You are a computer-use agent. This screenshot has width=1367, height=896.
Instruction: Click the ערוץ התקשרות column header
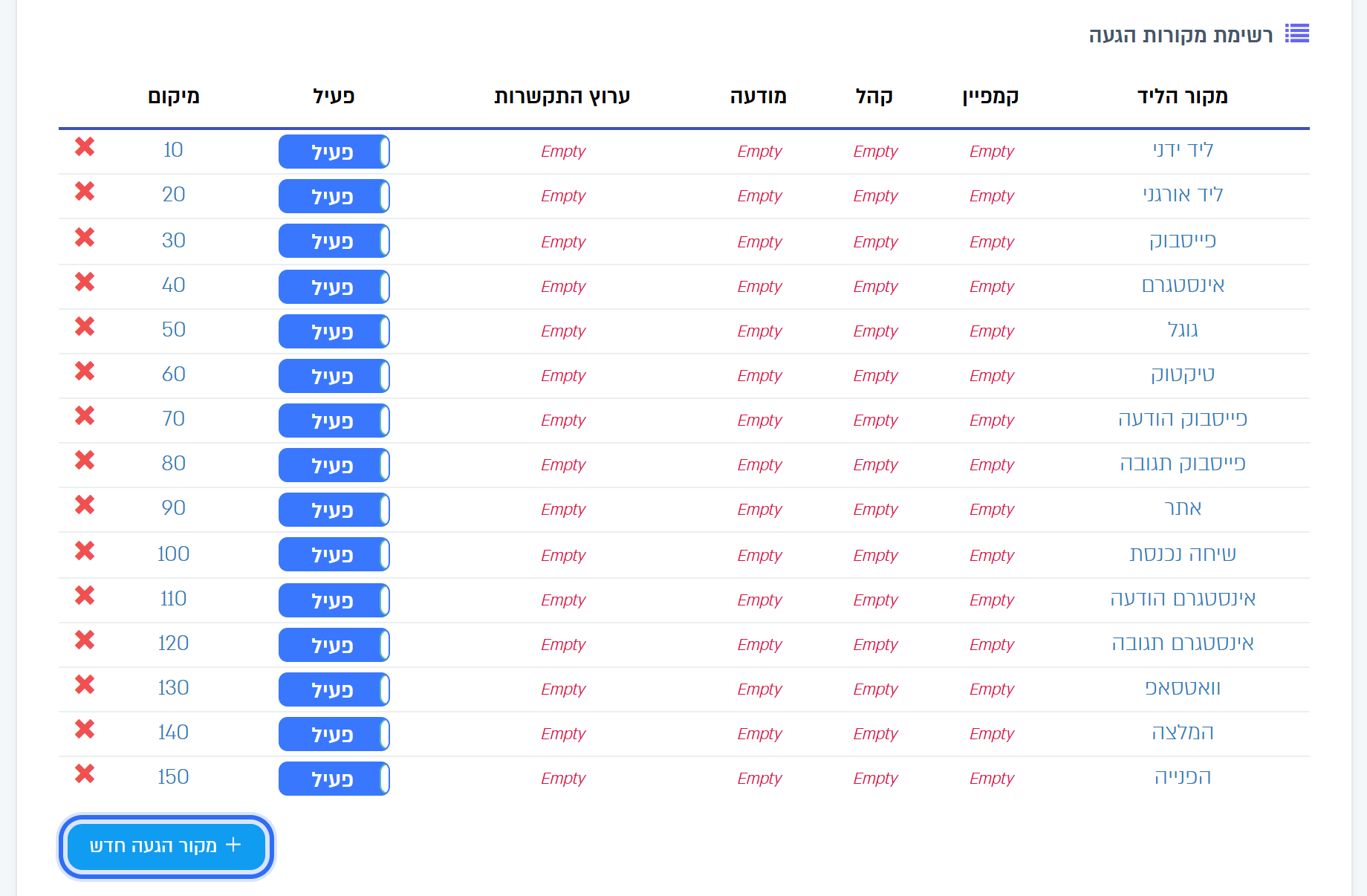tap(562, 97)
